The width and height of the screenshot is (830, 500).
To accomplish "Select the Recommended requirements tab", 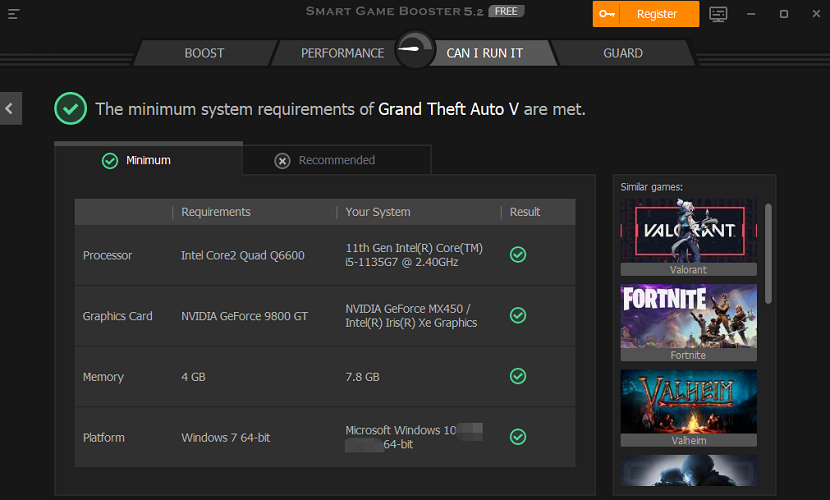I will [x=337, y=160].
